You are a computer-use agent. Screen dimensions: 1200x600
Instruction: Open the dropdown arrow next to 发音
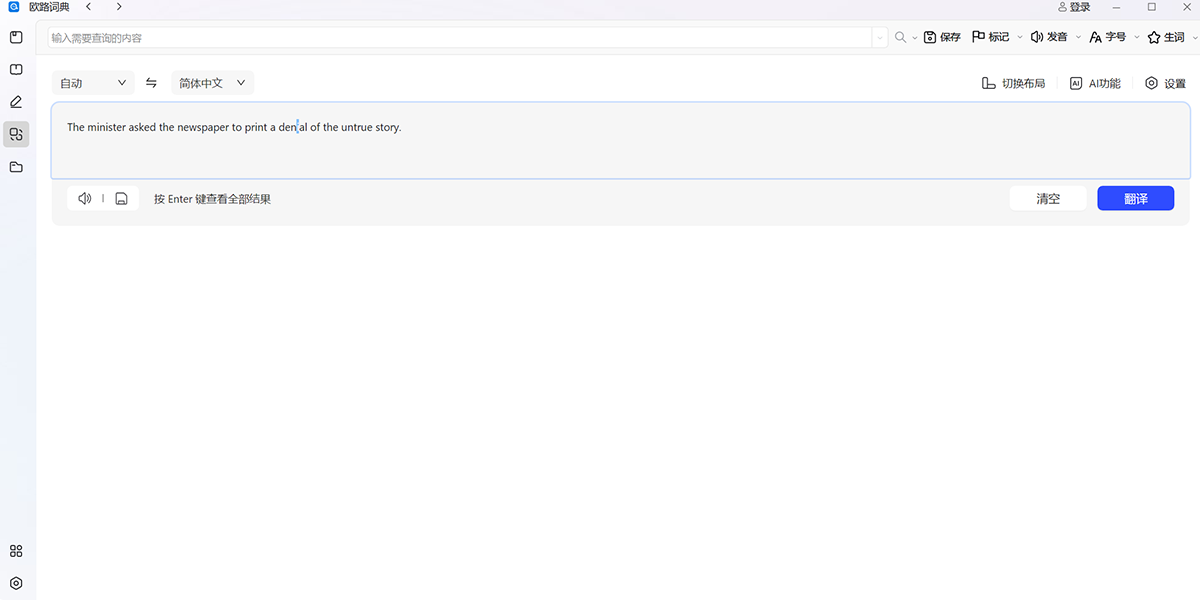click(x=1078, y=37)
